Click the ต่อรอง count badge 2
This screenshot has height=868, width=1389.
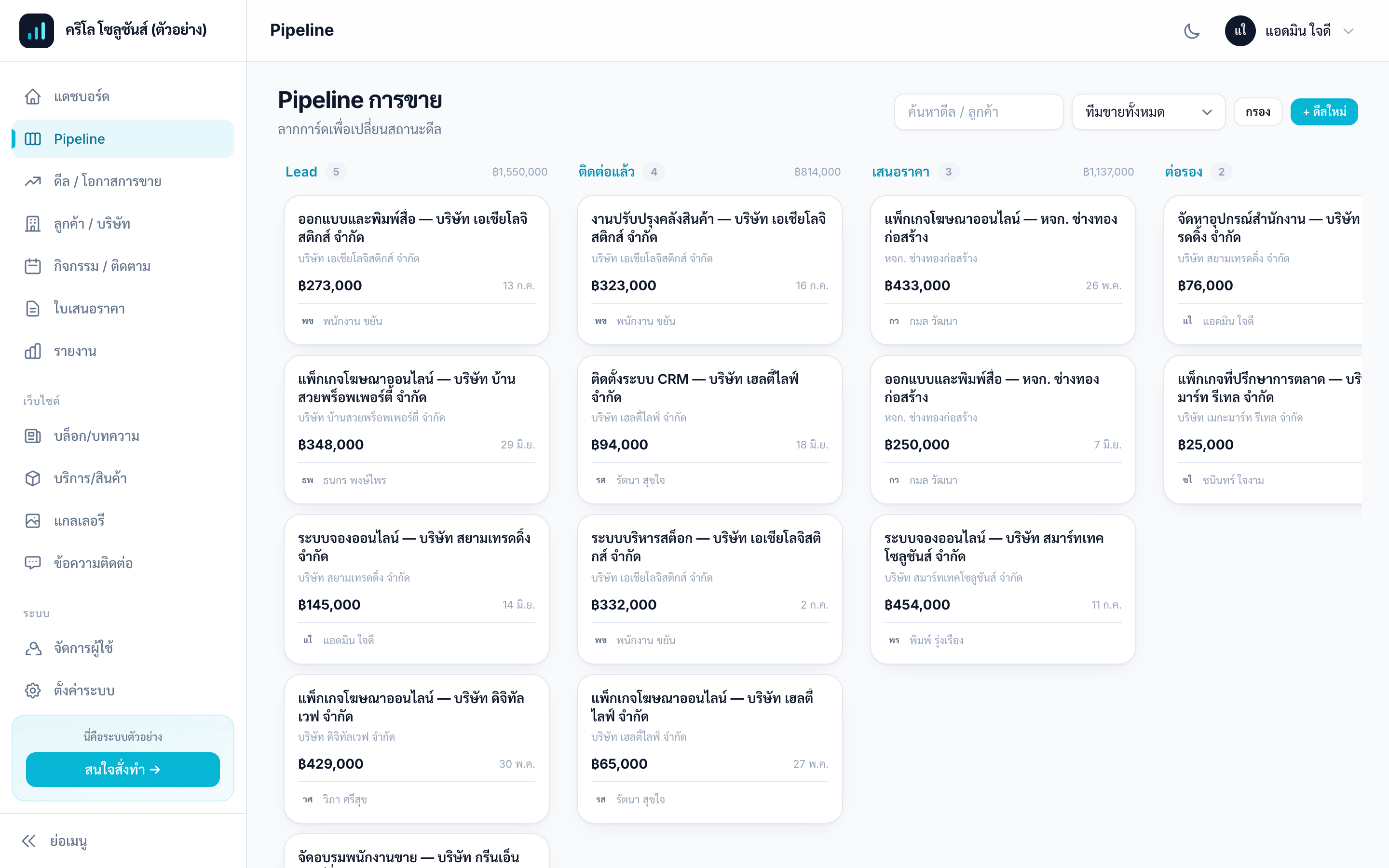point(1221,172)
